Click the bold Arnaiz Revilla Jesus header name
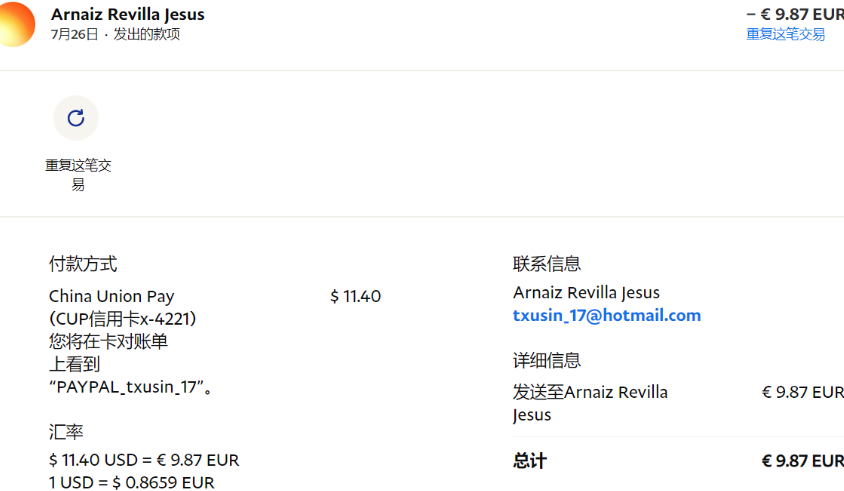The width and height of the screenshot is (844, 491). (x=128, y=14)
